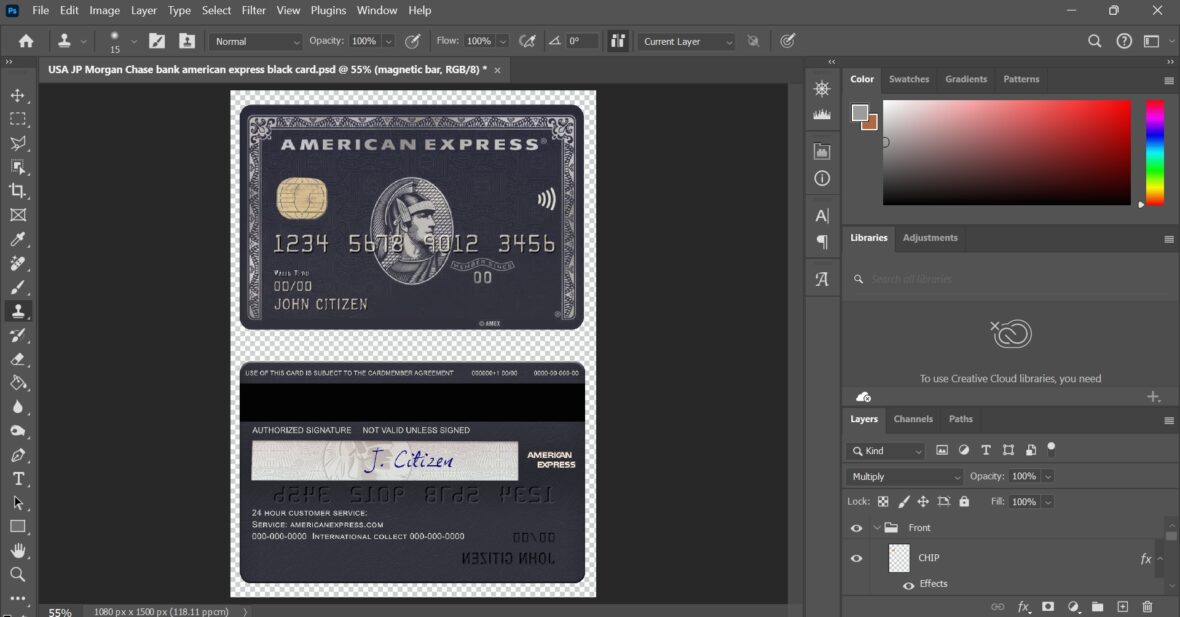
Task: Open the Layer menu
Action: [x=143, y=11]
